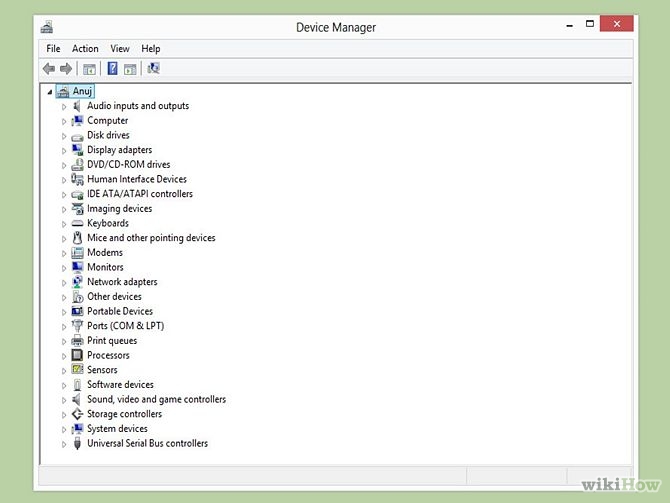Select Sound, video and game controllers
This screenshot has height=503, width=670.
156,399
